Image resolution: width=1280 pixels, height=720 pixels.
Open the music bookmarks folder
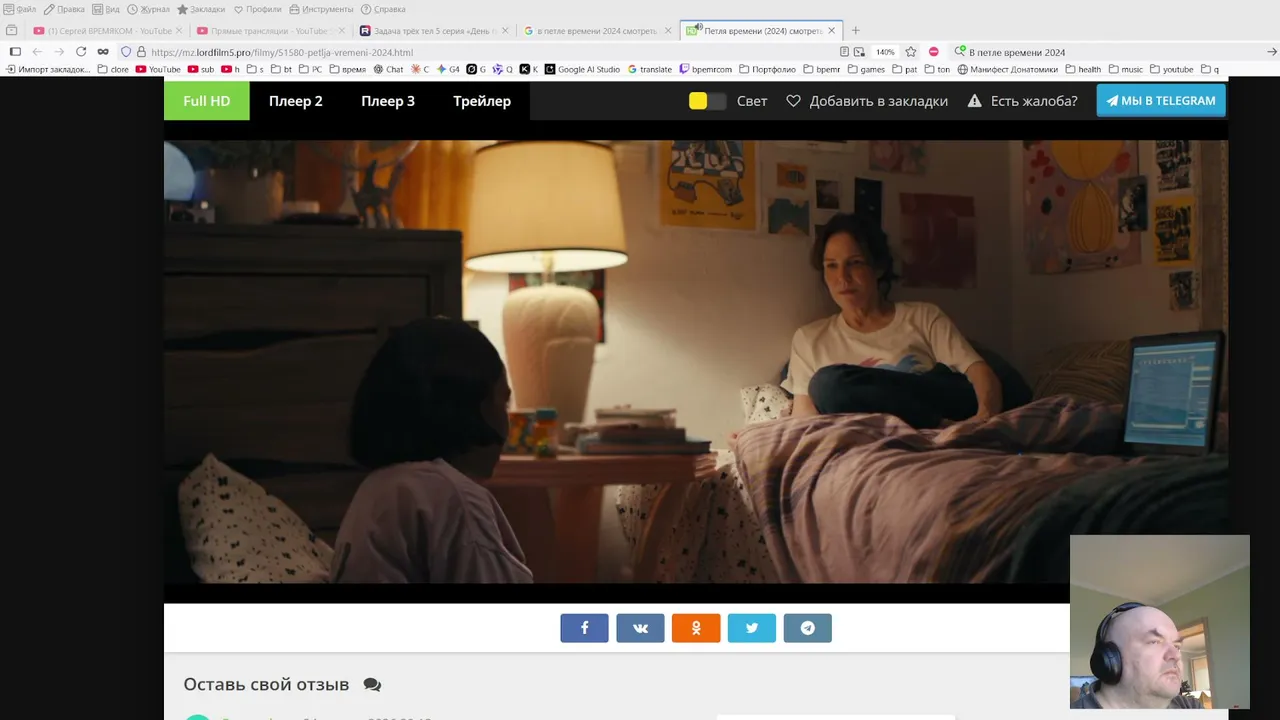(x=1125, y=70)
